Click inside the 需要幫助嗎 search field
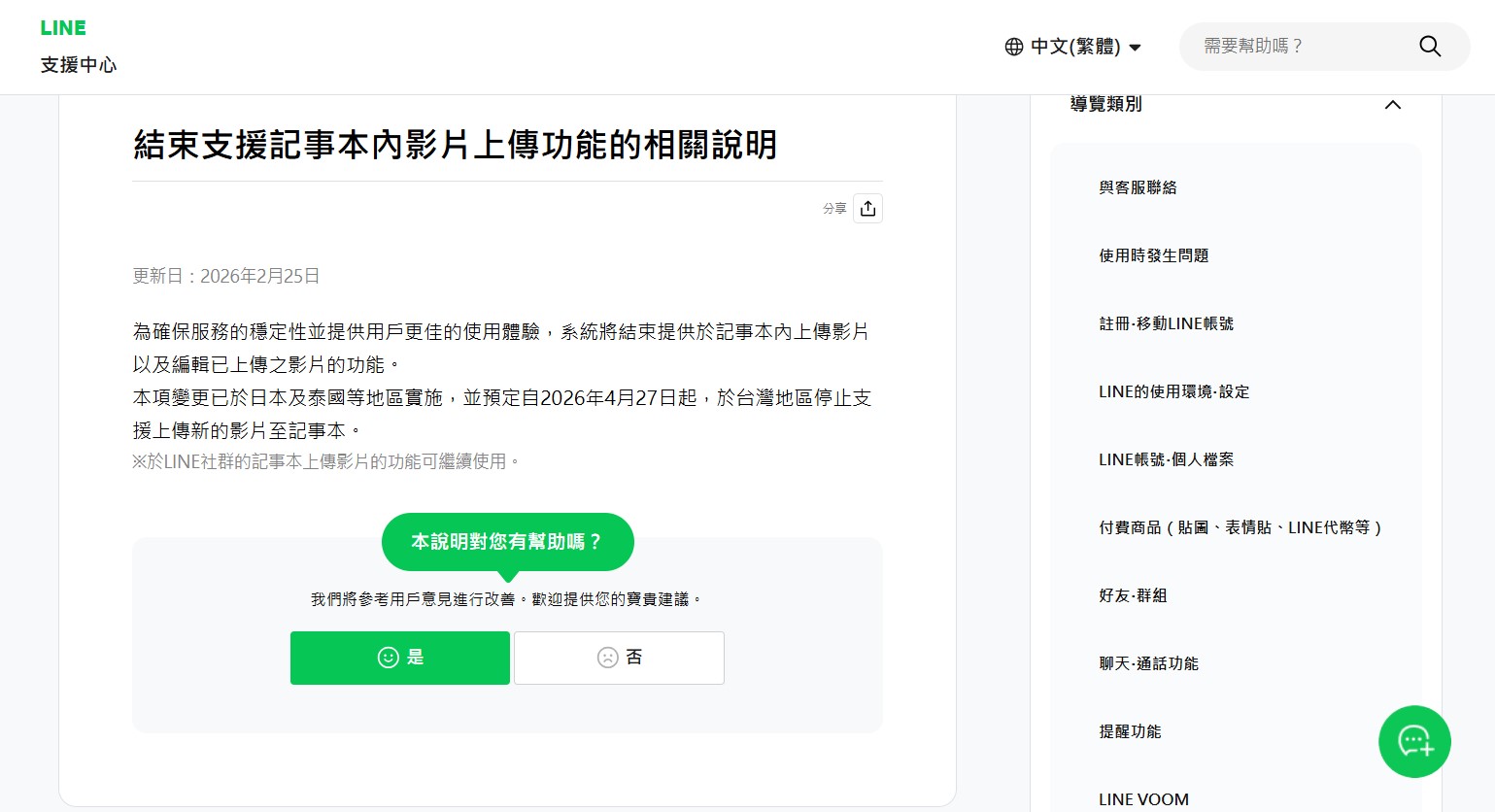 pos(1292,46)
